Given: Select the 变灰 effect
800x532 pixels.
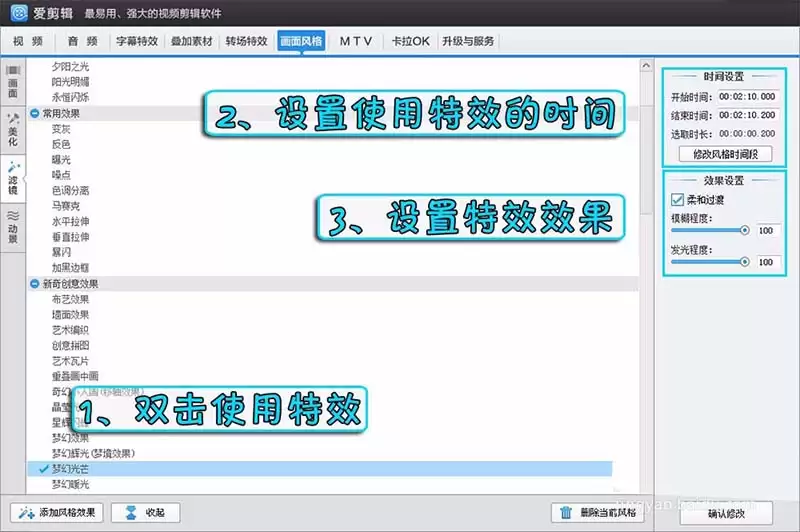Looking at the screenshot, I should click(x=61, y=129).
